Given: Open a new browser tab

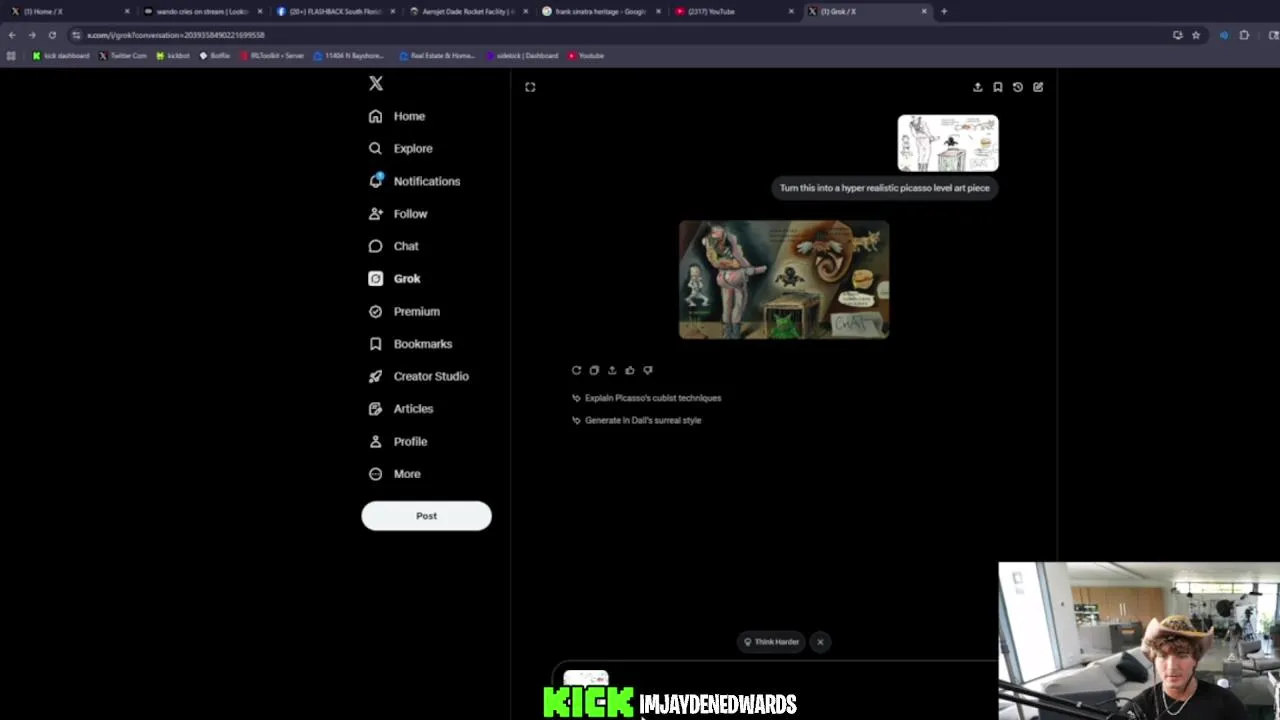Looking at the screenshot, I should pyautogui.click(x=944, y=11).
